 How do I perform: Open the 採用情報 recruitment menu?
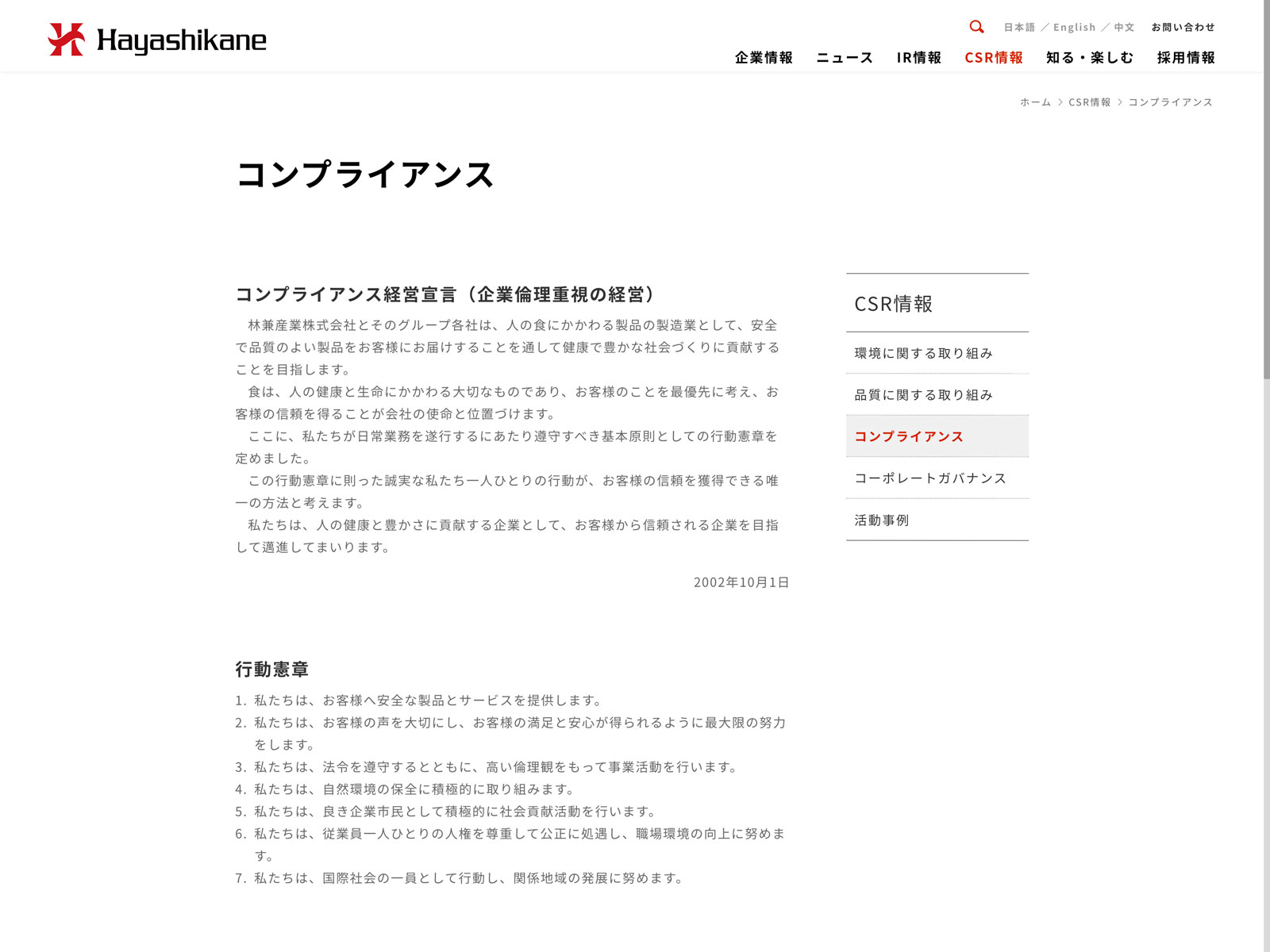click(1186, 58)
